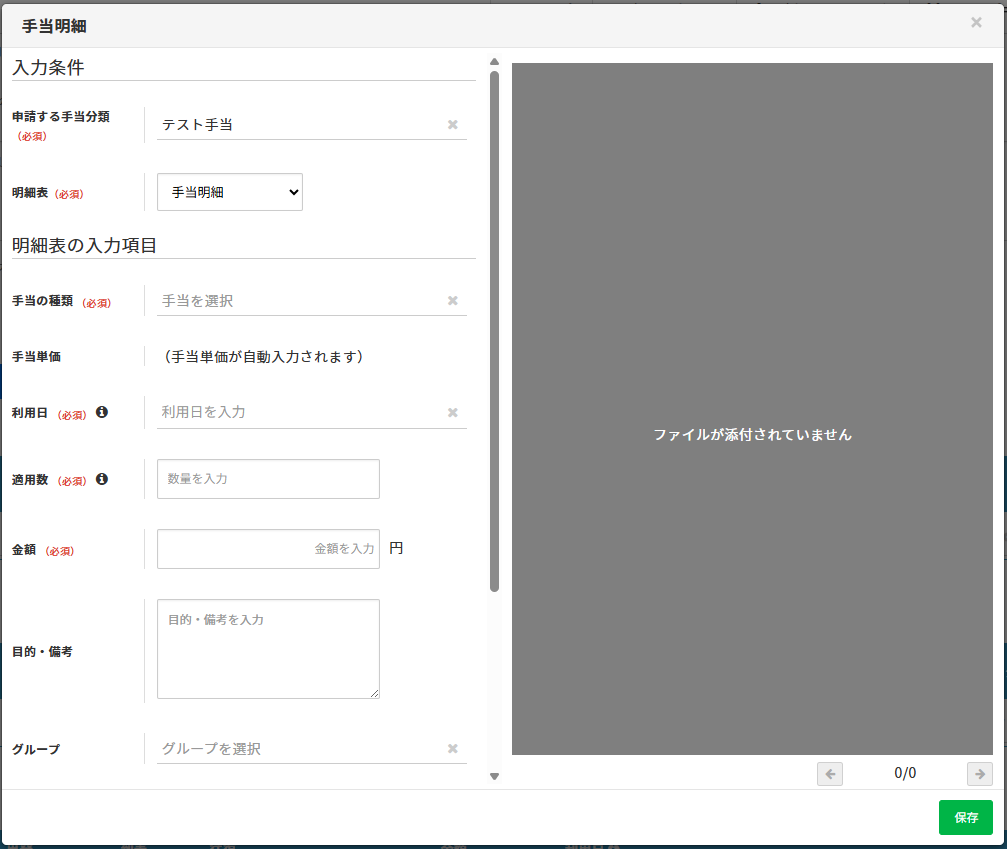Click the 目的・備考 textarea
The width and height of the screenshot is (1007, 849).
[x=268, y=649]
